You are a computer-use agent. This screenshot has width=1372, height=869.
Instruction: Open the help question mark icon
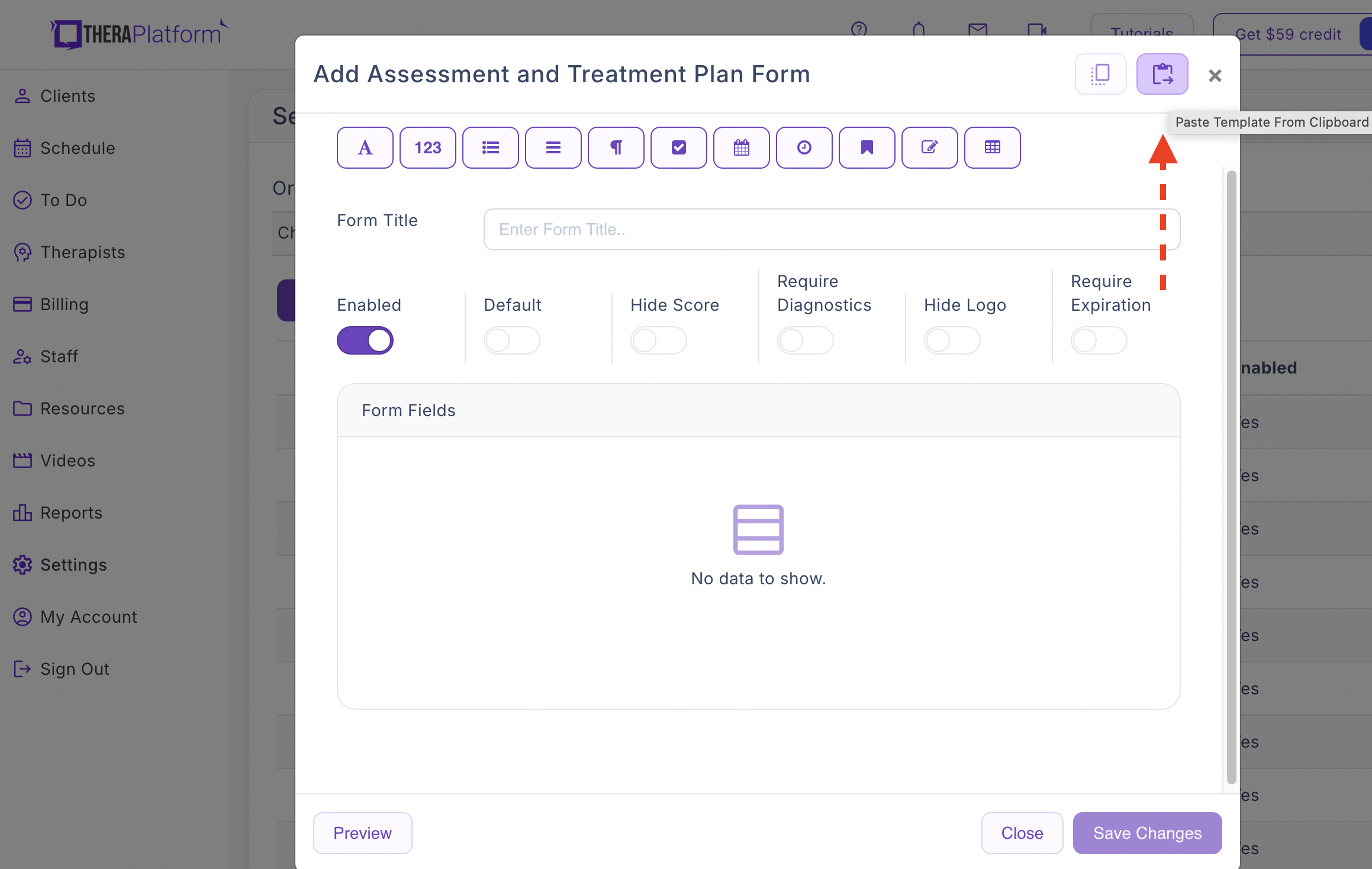(859, 28)
